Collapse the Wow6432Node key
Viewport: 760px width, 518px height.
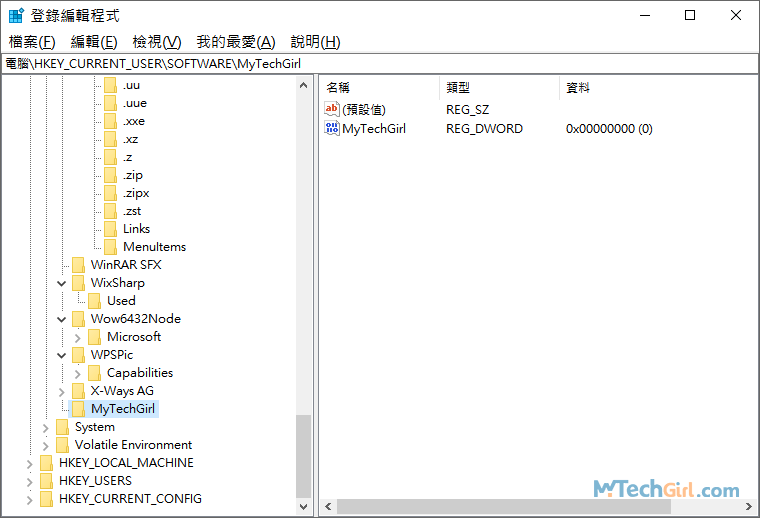(62, 319)
